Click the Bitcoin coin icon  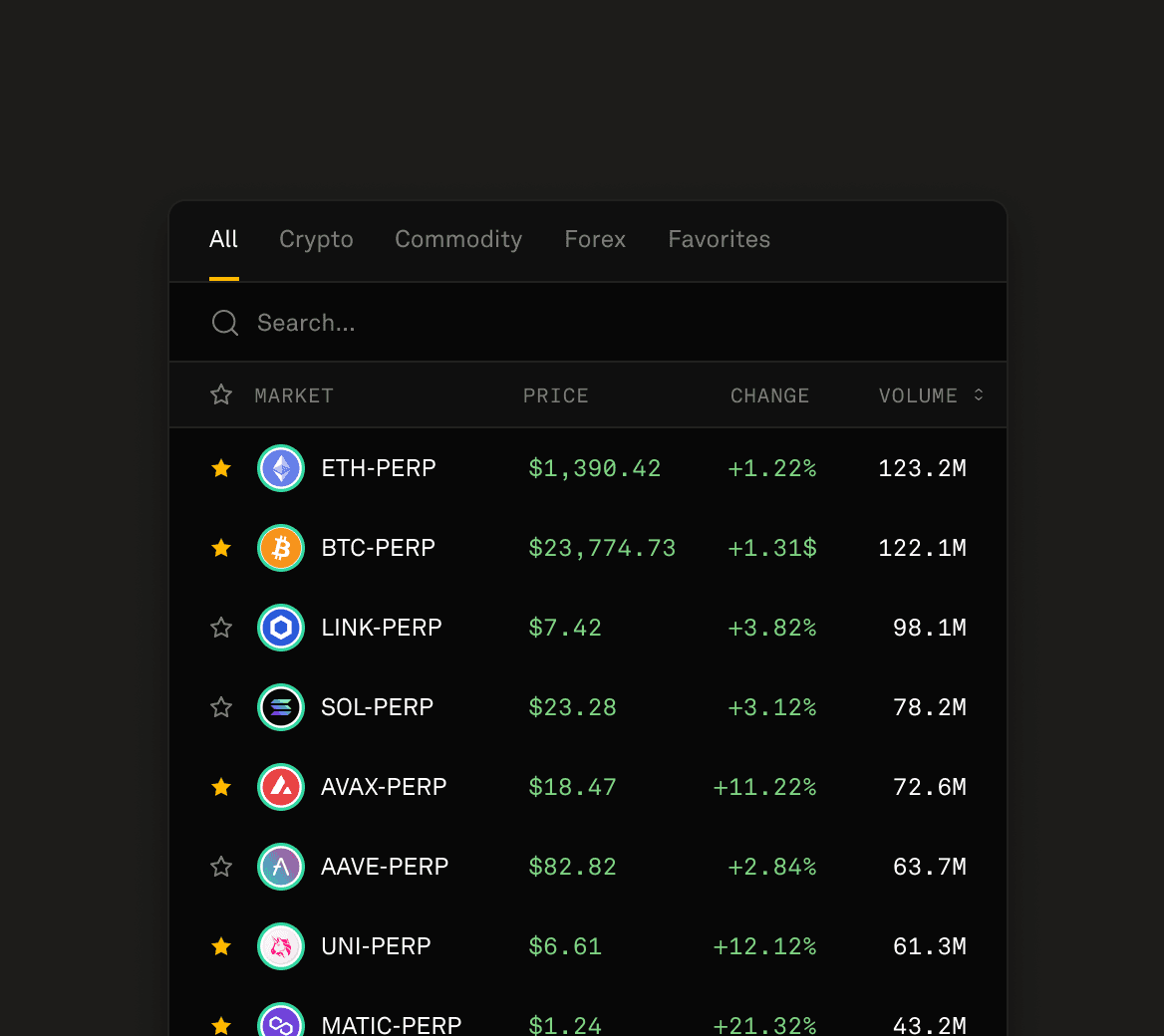tap(281, 548)
